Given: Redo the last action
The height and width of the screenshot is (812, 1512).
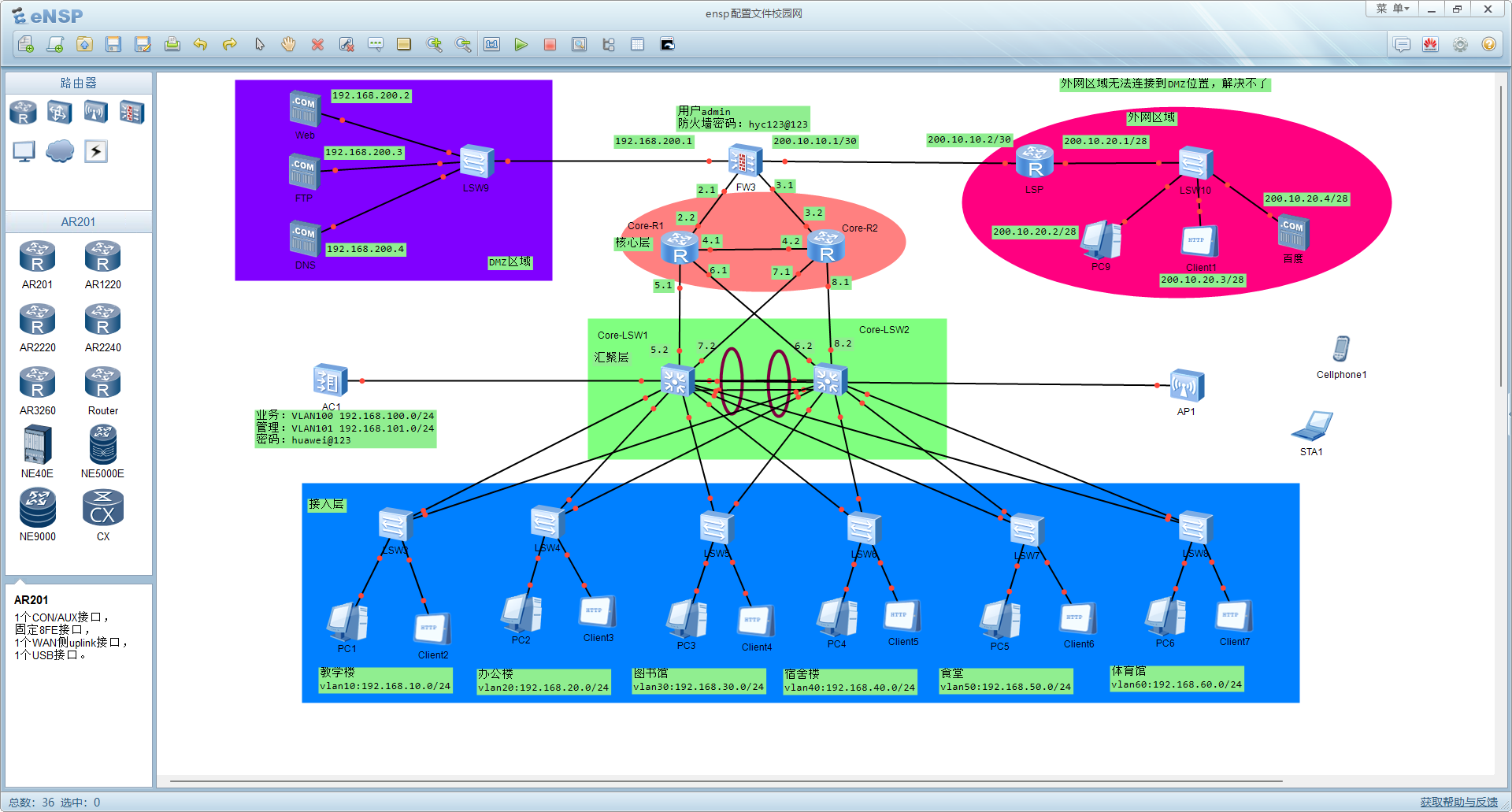Looking at the screenshot, I should (x=230, y=44).
